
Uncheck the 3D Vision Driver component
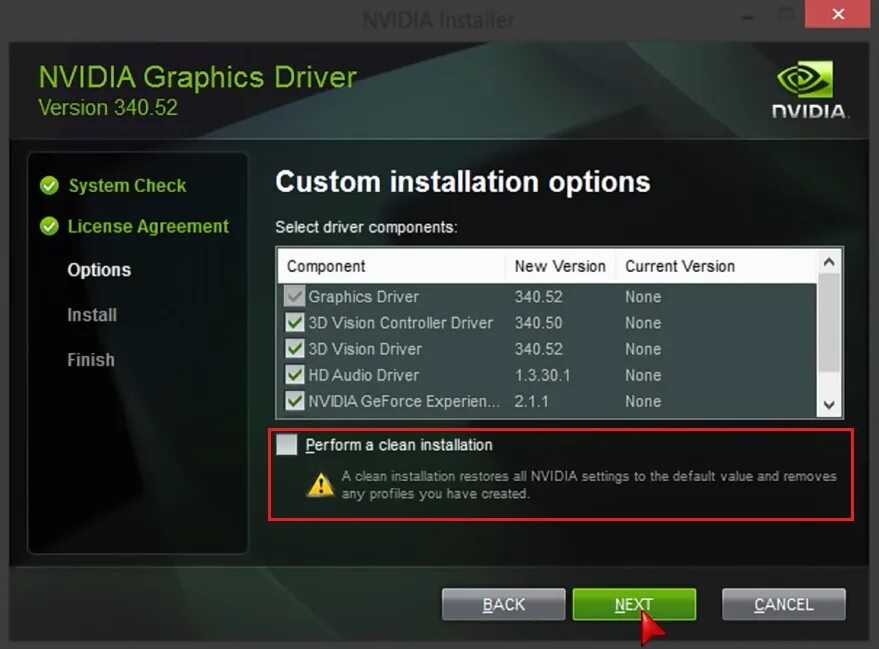pos(294,349)
